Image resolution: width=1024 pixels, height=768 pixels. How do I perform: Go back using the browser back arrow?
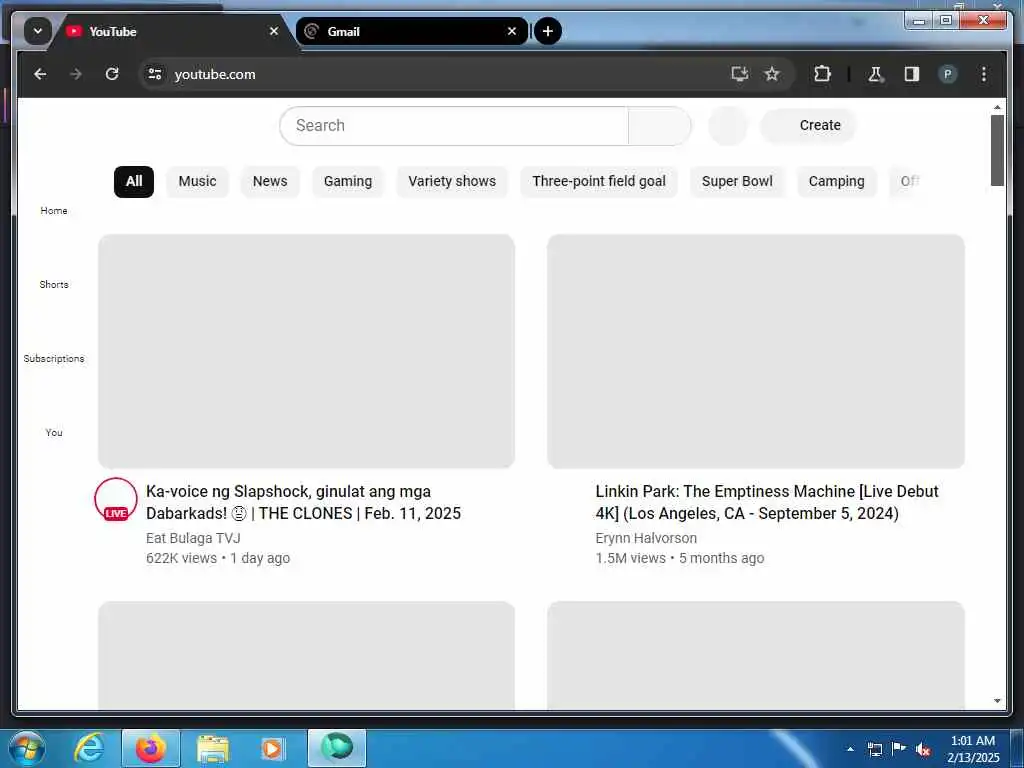coord(40,74)
